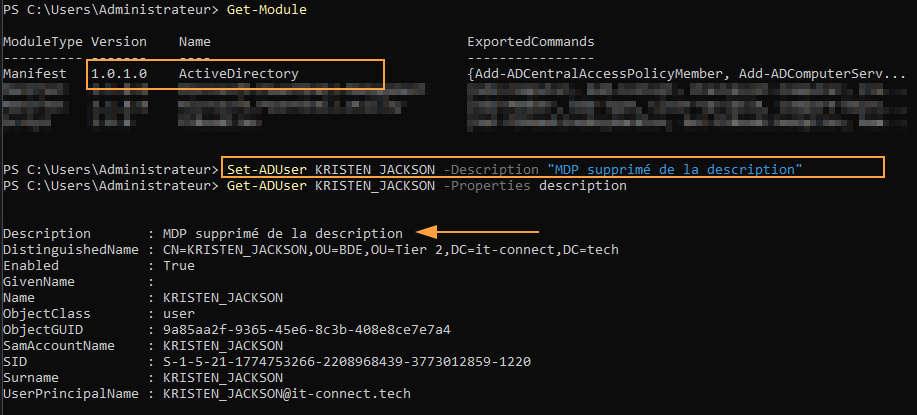Click the ObjectClass value user
Viewport: 917px width, 415px height.
click(x=178, y=313)
